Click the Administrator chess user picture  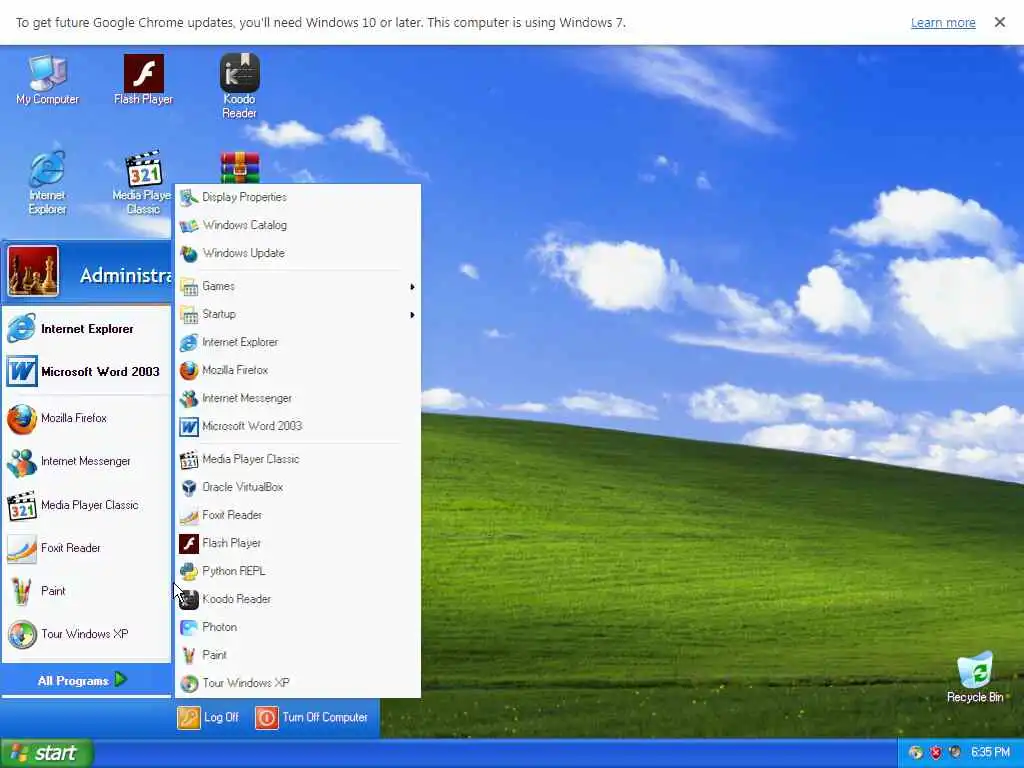pyautogui.click(x=33, y=272)
